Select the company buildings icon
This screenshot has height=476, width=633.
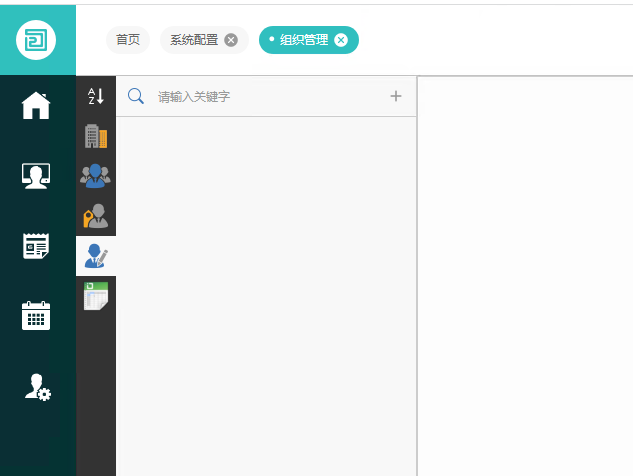coord(96,136)
